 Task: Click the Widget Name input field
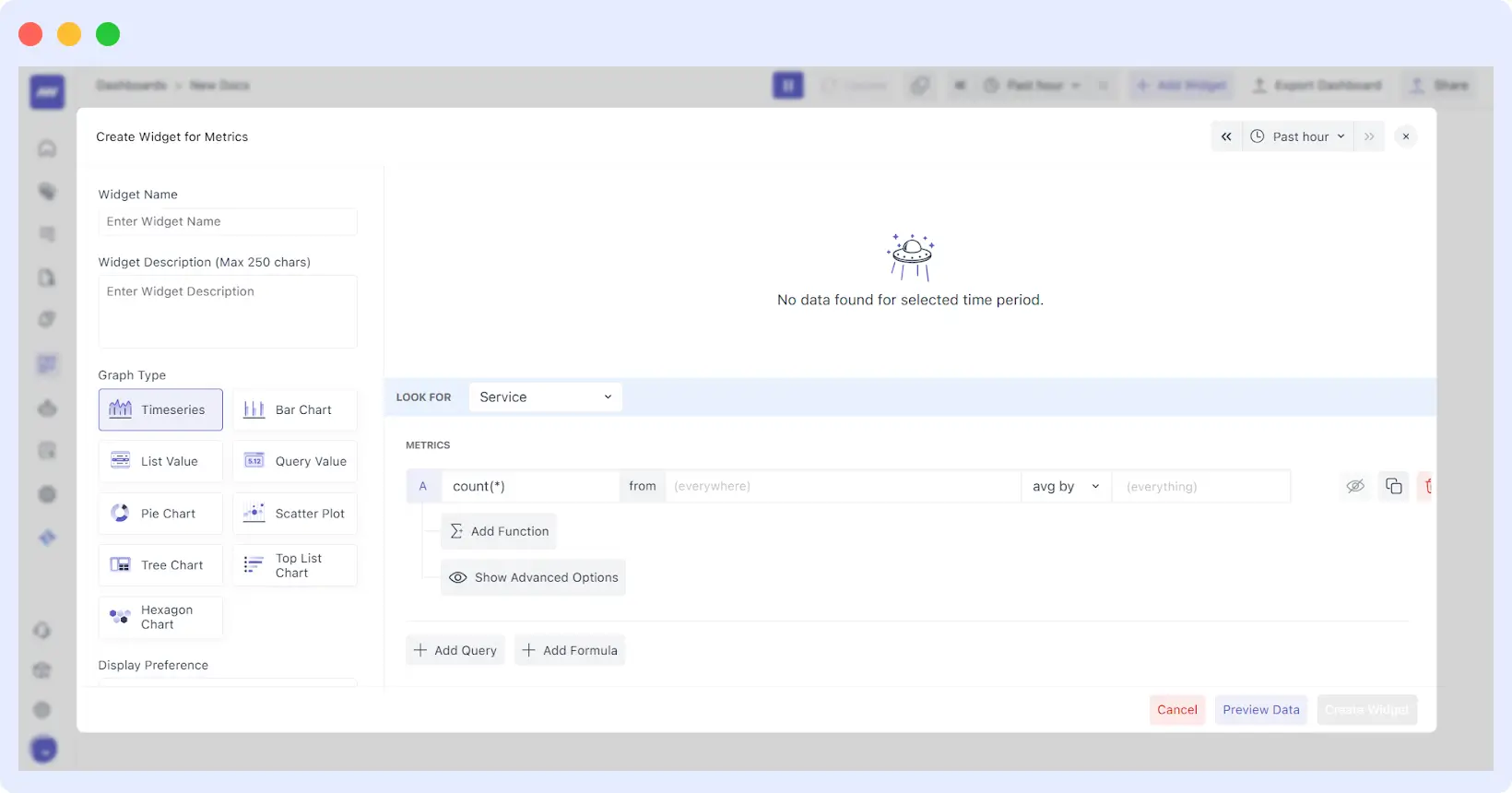pyautogui.click(x=228, y=221)
